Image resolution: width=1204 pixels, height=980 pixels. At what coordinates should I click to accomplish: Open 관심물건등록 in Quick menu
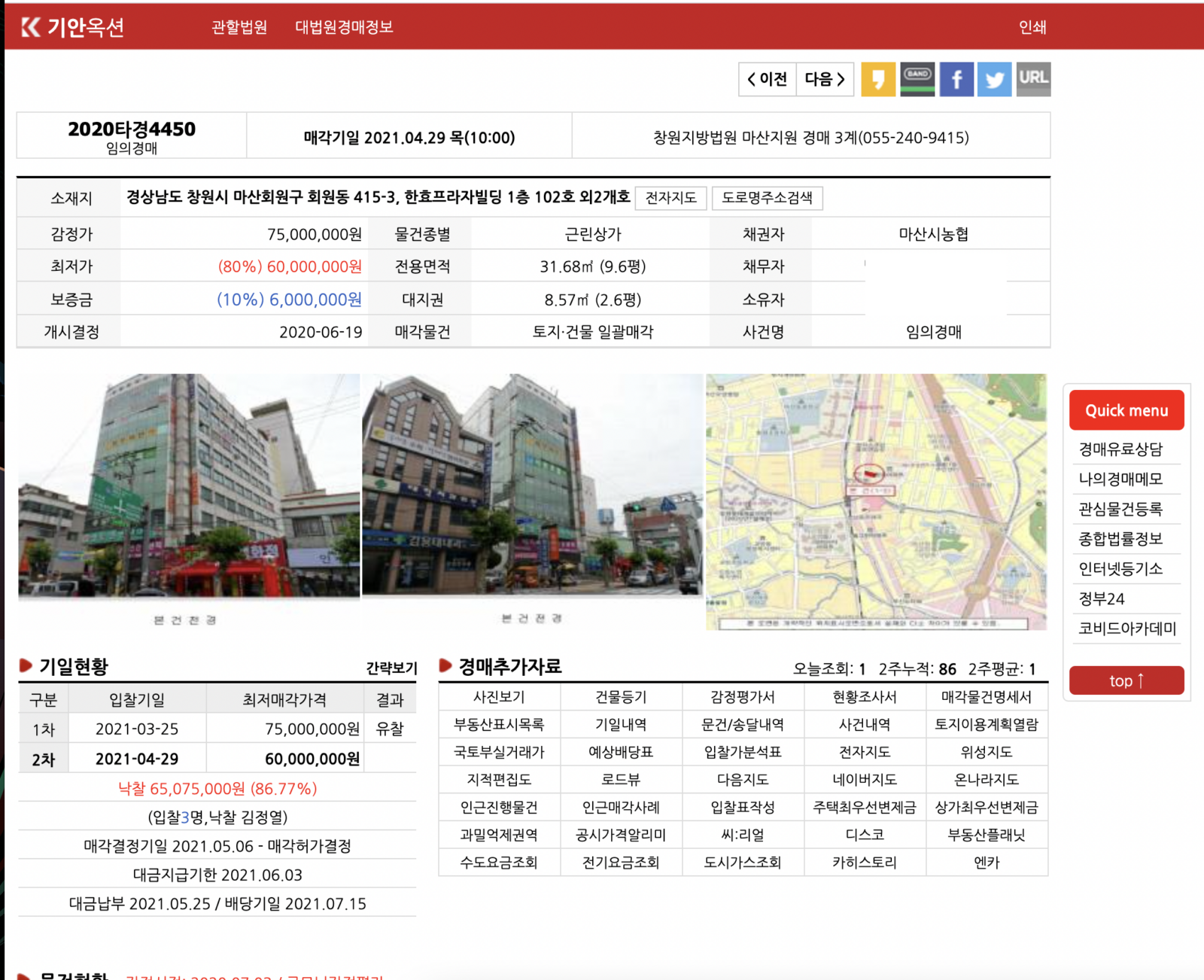[x=1121, y=509]
